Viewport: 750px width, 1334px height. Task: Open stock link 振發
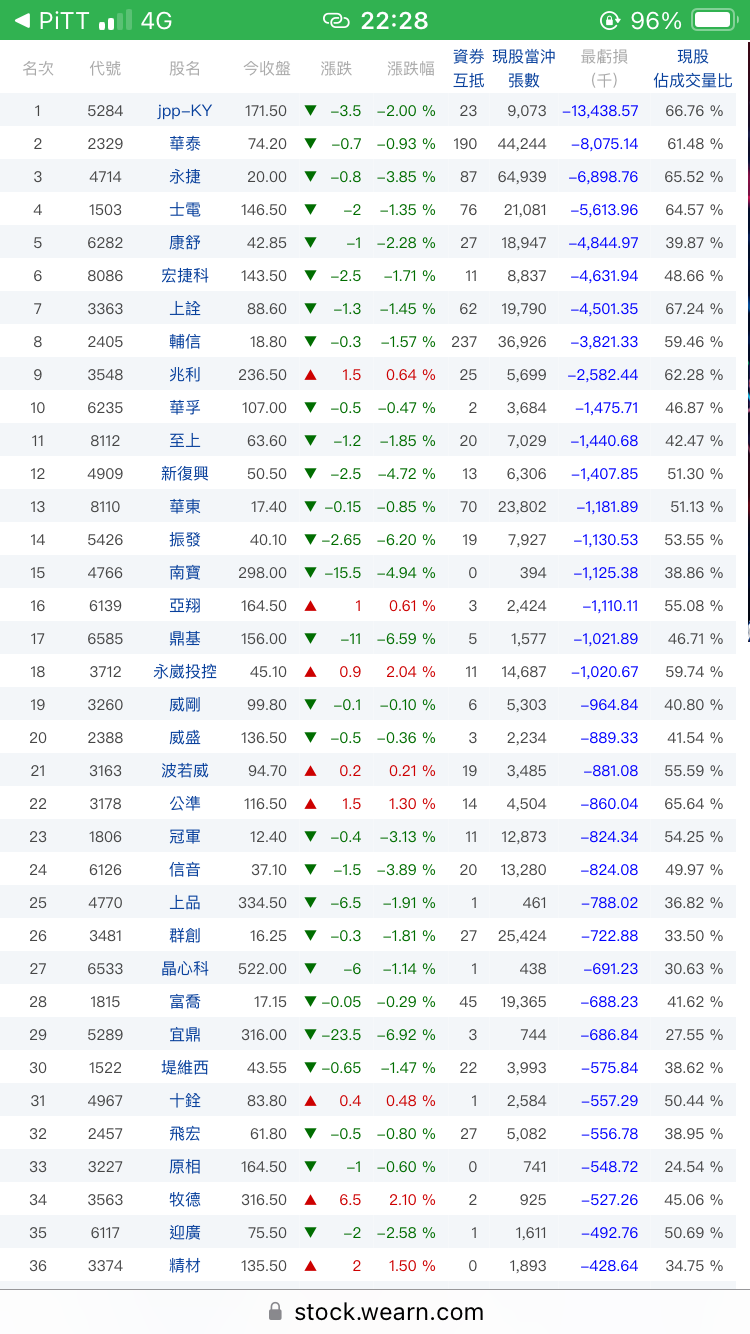pyautogui.click(x=185, y=540)
